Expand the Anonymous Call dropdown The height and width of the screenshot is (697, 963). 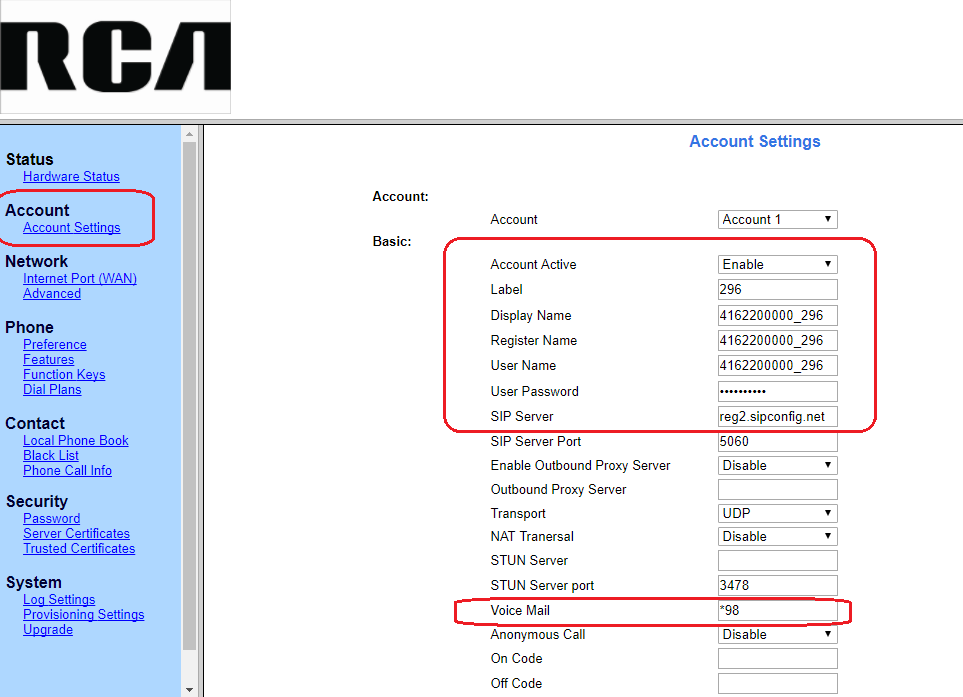click(x=777, y=635)
